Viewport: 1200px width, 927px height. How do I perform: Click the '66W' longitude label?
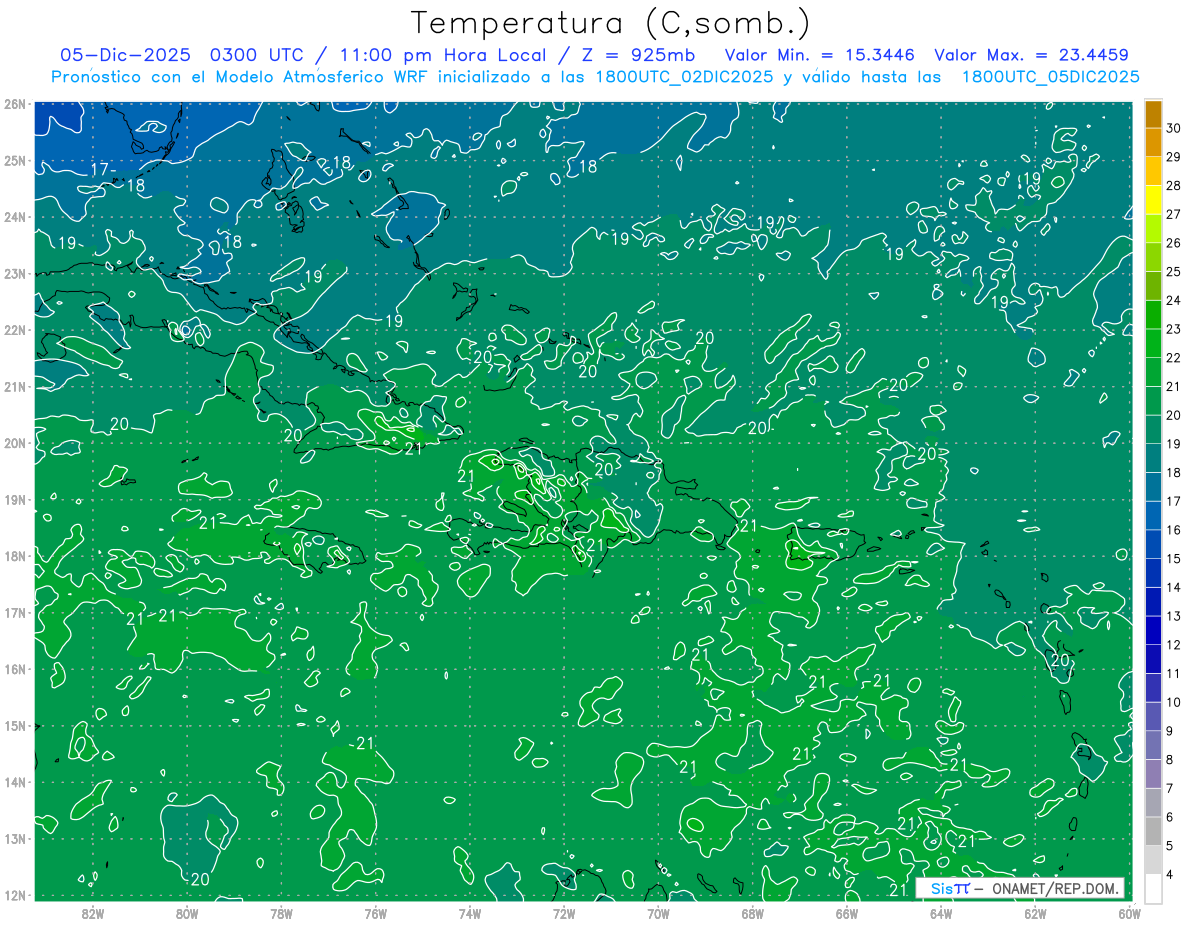point(847,914)
